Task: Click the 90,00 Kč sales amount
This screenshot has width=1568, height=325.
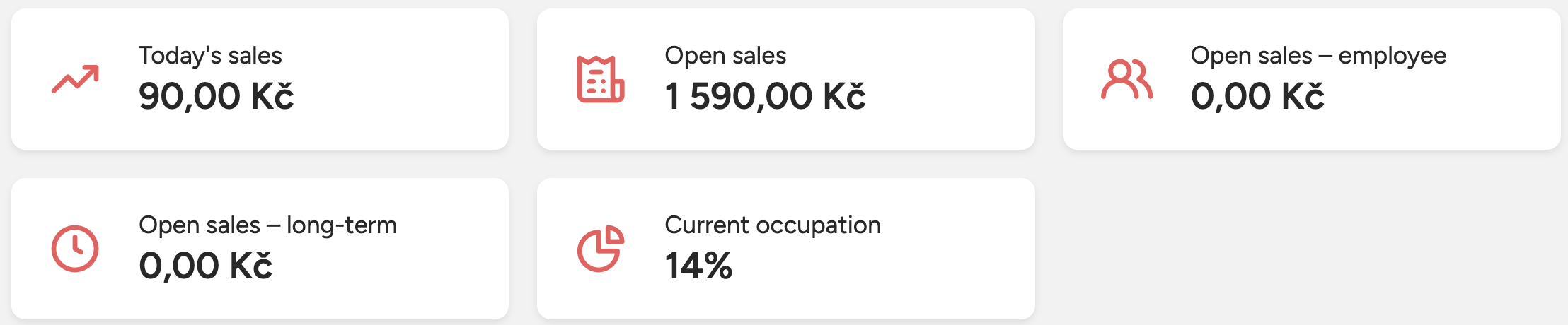Action: [216, 96]
